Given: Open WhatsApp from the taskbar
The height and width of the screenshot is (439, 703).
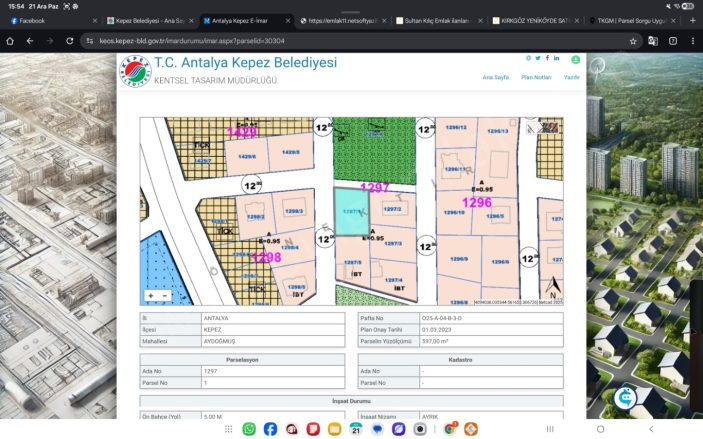Looking at the screenshot, I should pos(249,429).
